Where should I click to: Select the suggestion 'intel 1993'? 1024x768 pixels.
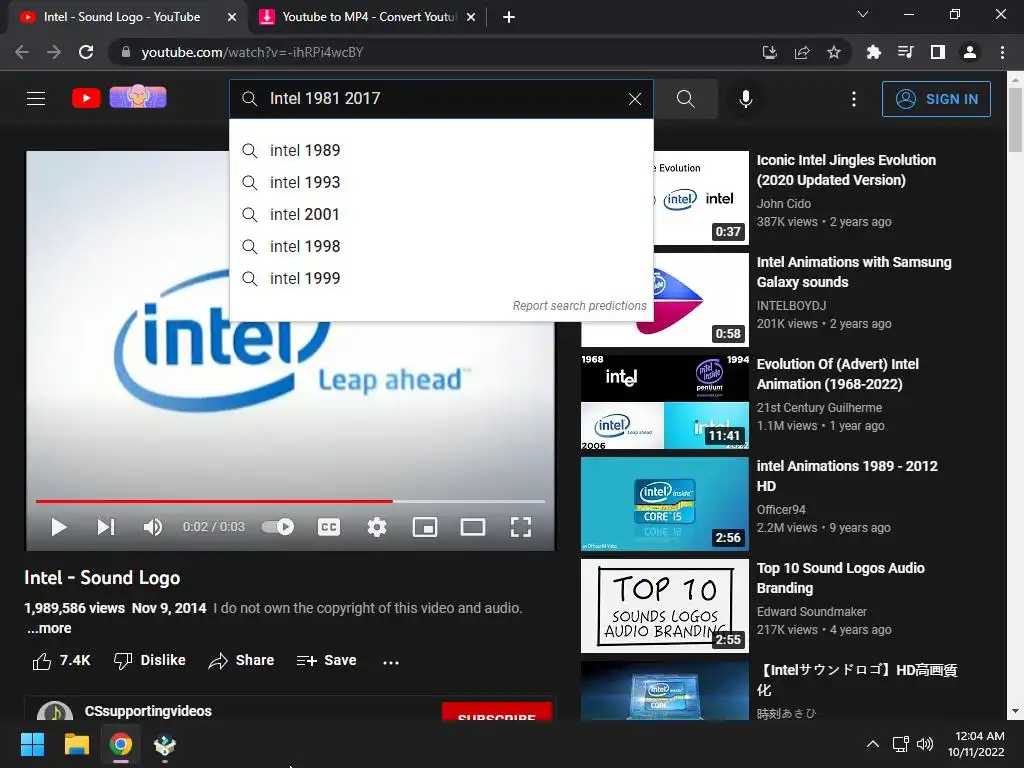(441, 182)
